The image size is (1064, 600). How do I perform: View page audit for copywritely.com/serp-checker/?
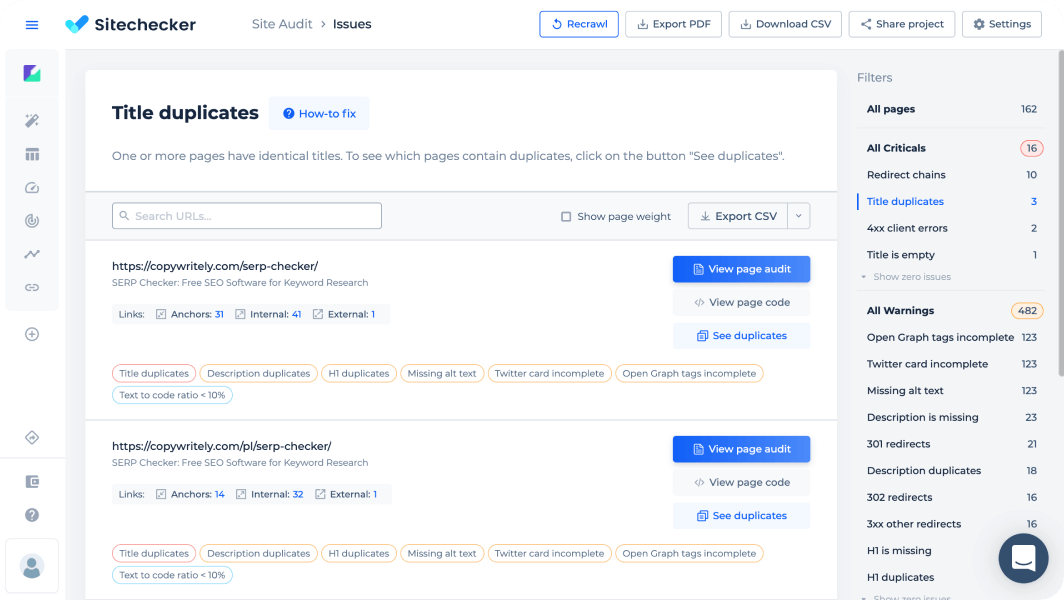(x=742, y=269)
